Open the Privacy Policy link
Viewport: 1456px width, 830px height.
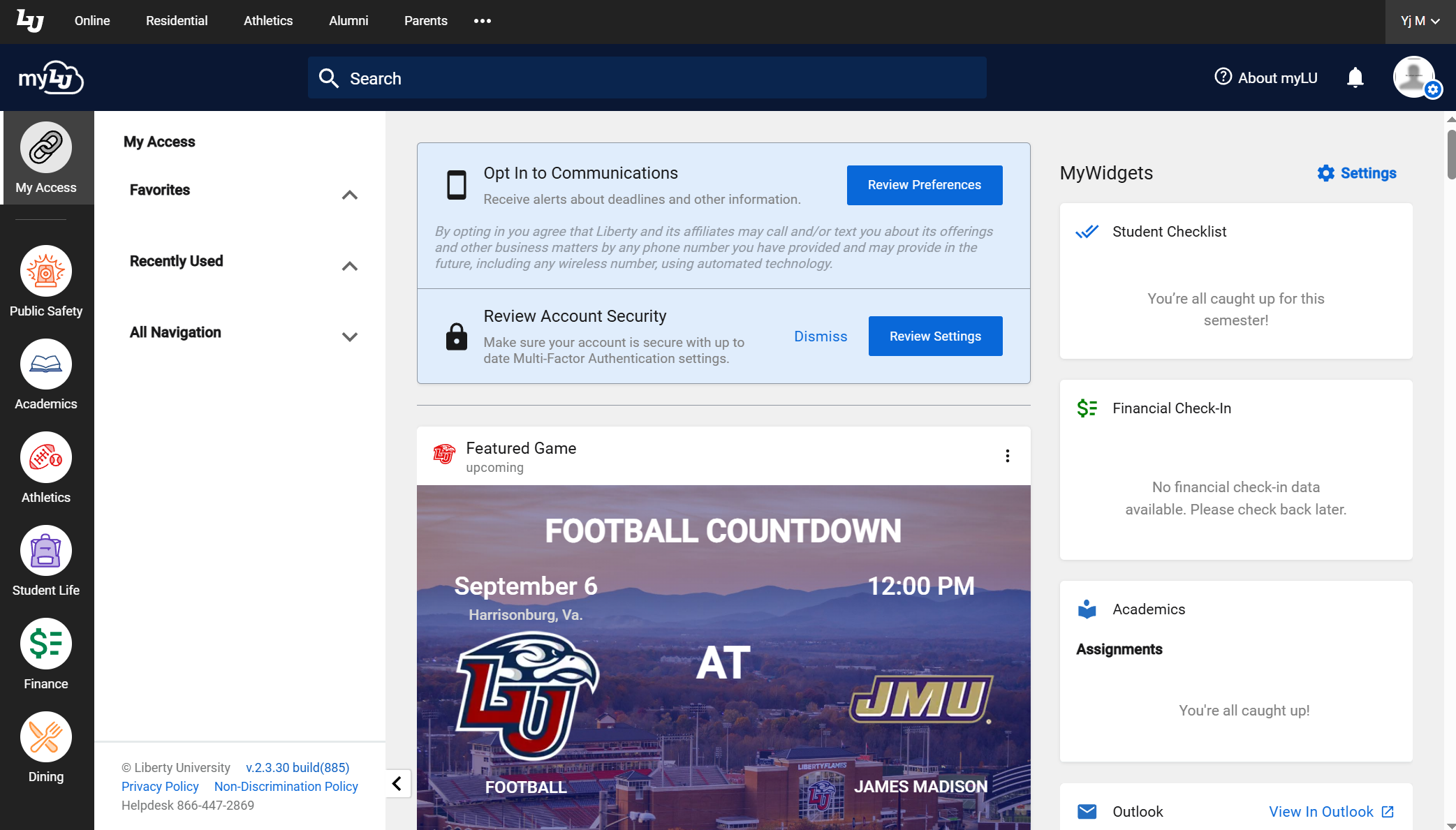[x=160, y=787]
